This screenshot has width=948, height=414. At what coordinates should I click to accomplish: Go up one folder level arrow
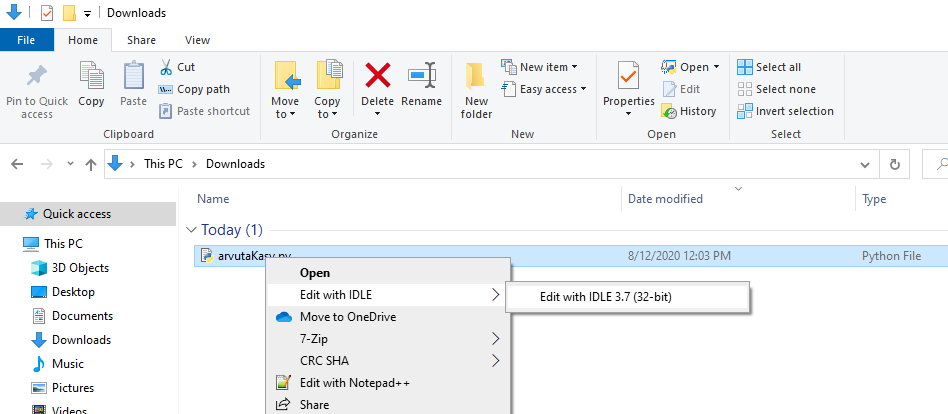pos(91,164)
